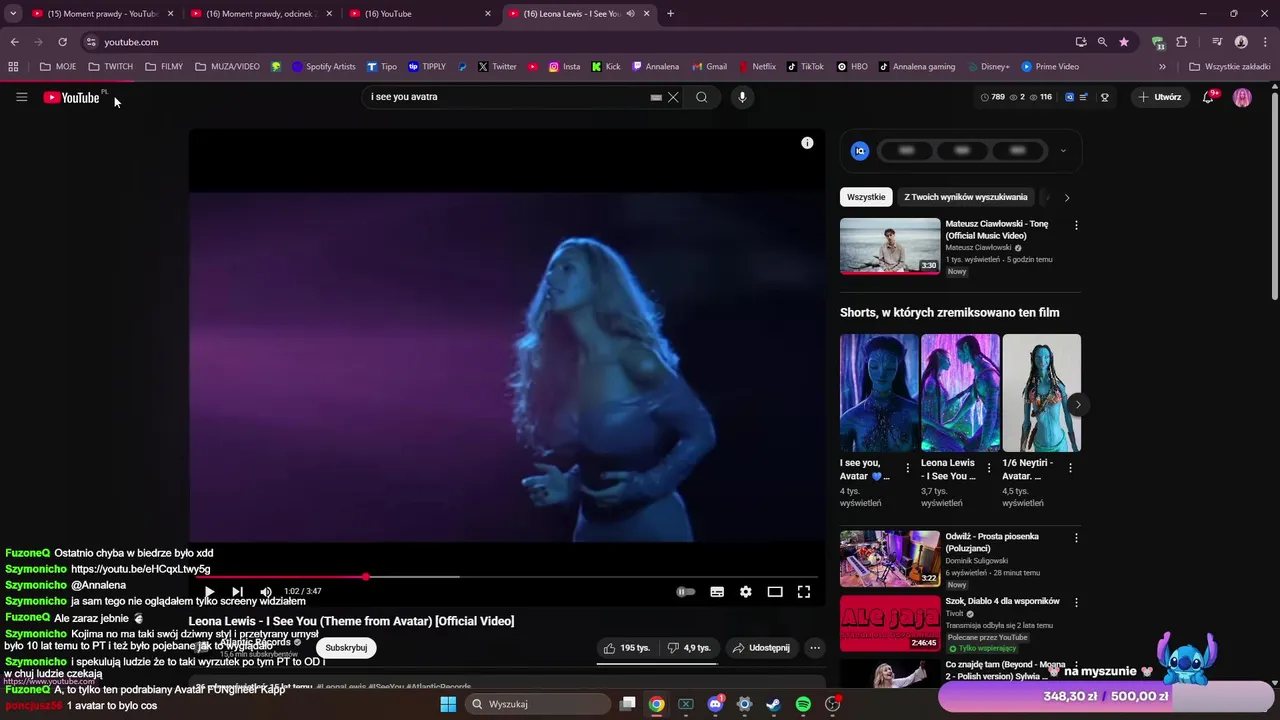Image resolution: width=1280 pixels, height=720 pixels.
Task: Click the search field with 'i see you avatra'
Action: click(505, 97)
